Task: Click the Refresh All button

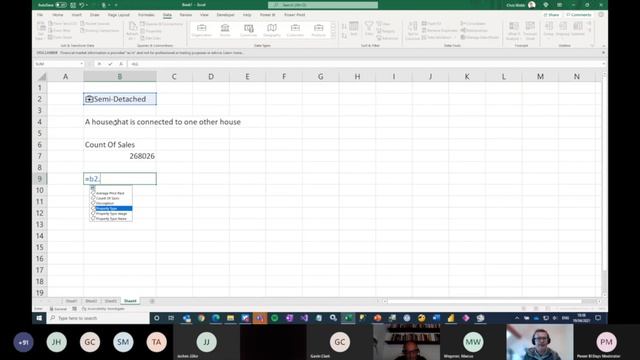Action: [132, 31]
